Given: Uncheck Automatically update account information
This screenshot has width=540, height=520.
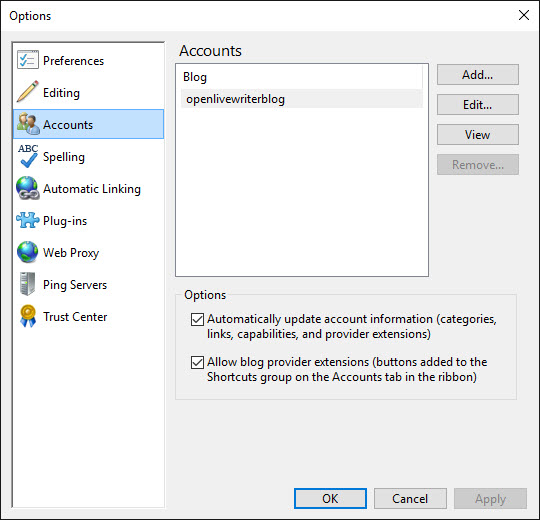Looking at the screenshot, I should click(x=197, y=319).
